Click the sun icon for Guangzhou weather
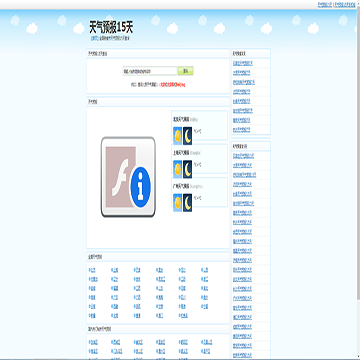This screenshot has width=360, height=360. coord(177,203)
